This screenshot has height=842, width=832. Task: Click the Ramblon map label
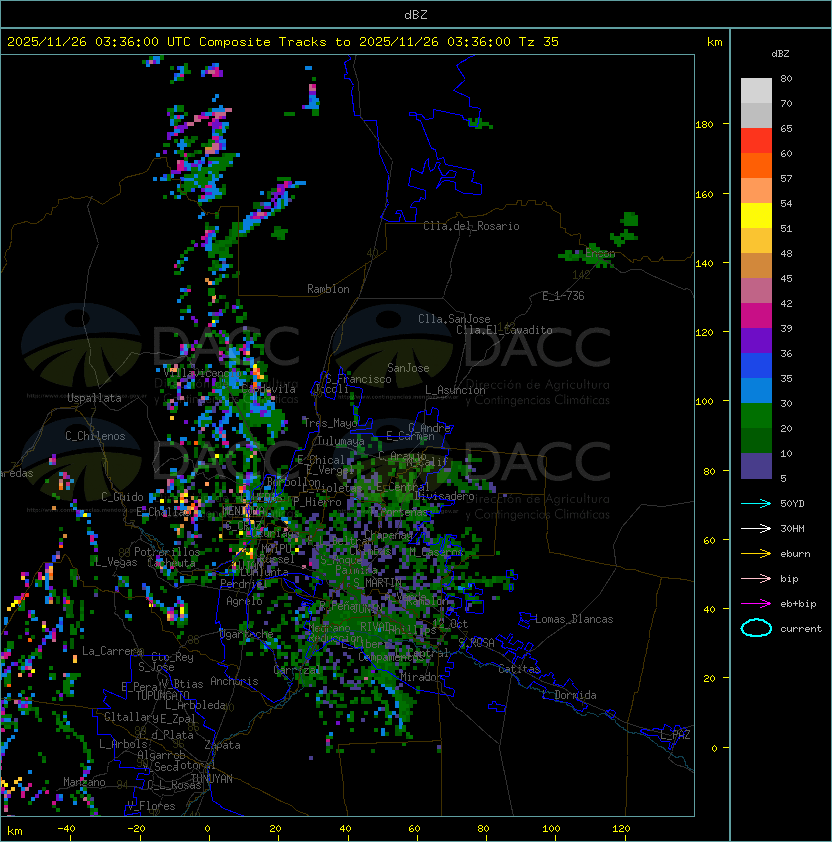tap(328, 289)
